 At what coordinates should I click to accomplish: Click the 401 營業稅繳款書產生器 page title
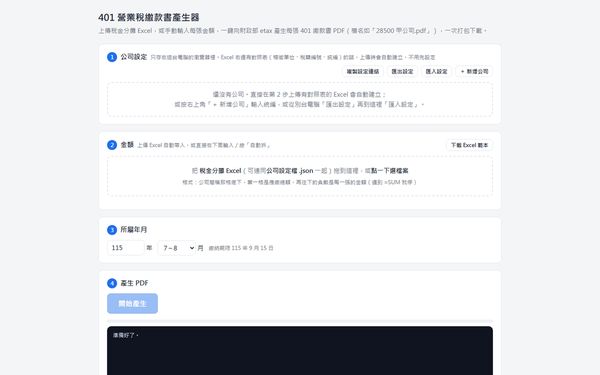149,17
